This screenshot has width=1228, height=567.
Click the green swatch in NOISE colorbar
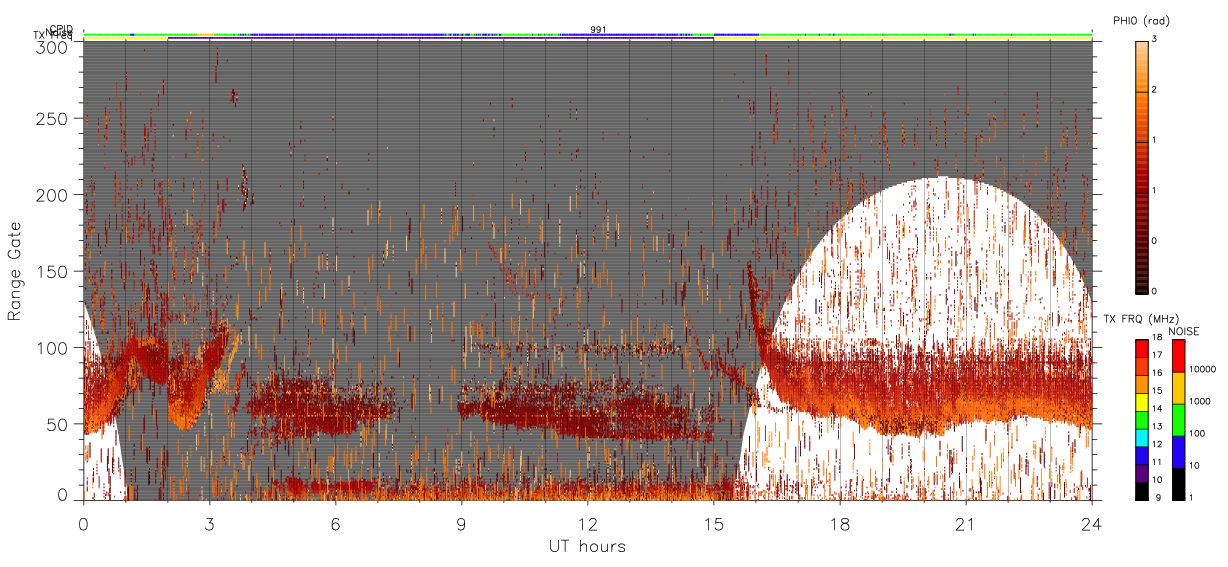click(1179, 420)
